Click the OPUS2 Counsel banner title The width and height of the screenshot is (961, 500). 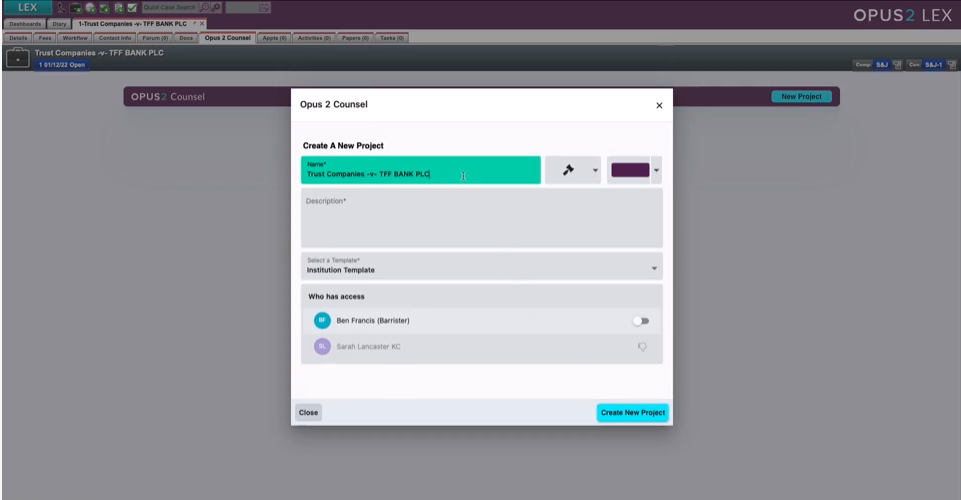coord(167,97)
